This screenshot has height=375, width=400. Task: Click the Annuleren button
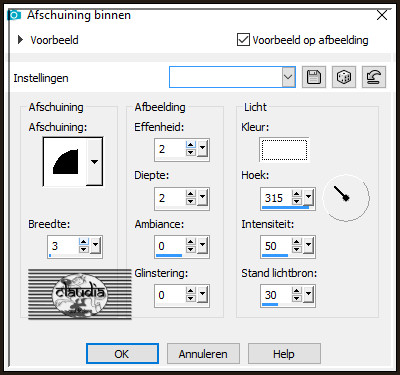coord(203,354)
